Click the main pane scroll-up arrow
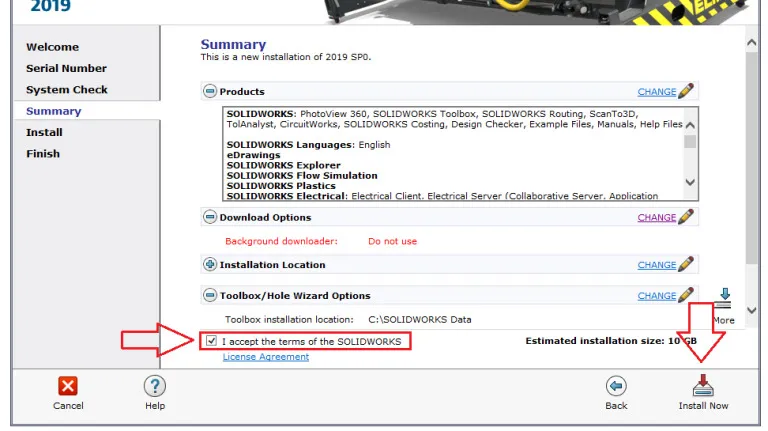 tap(751, 43)
